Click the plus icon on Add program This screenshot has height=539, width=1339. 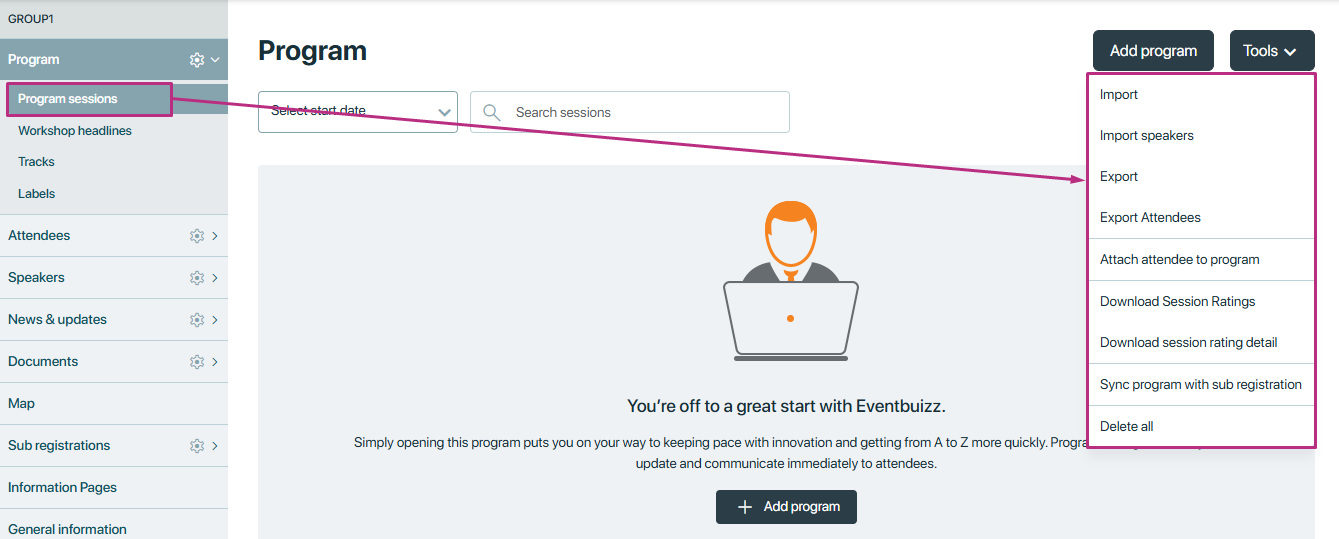pos(744,507)
